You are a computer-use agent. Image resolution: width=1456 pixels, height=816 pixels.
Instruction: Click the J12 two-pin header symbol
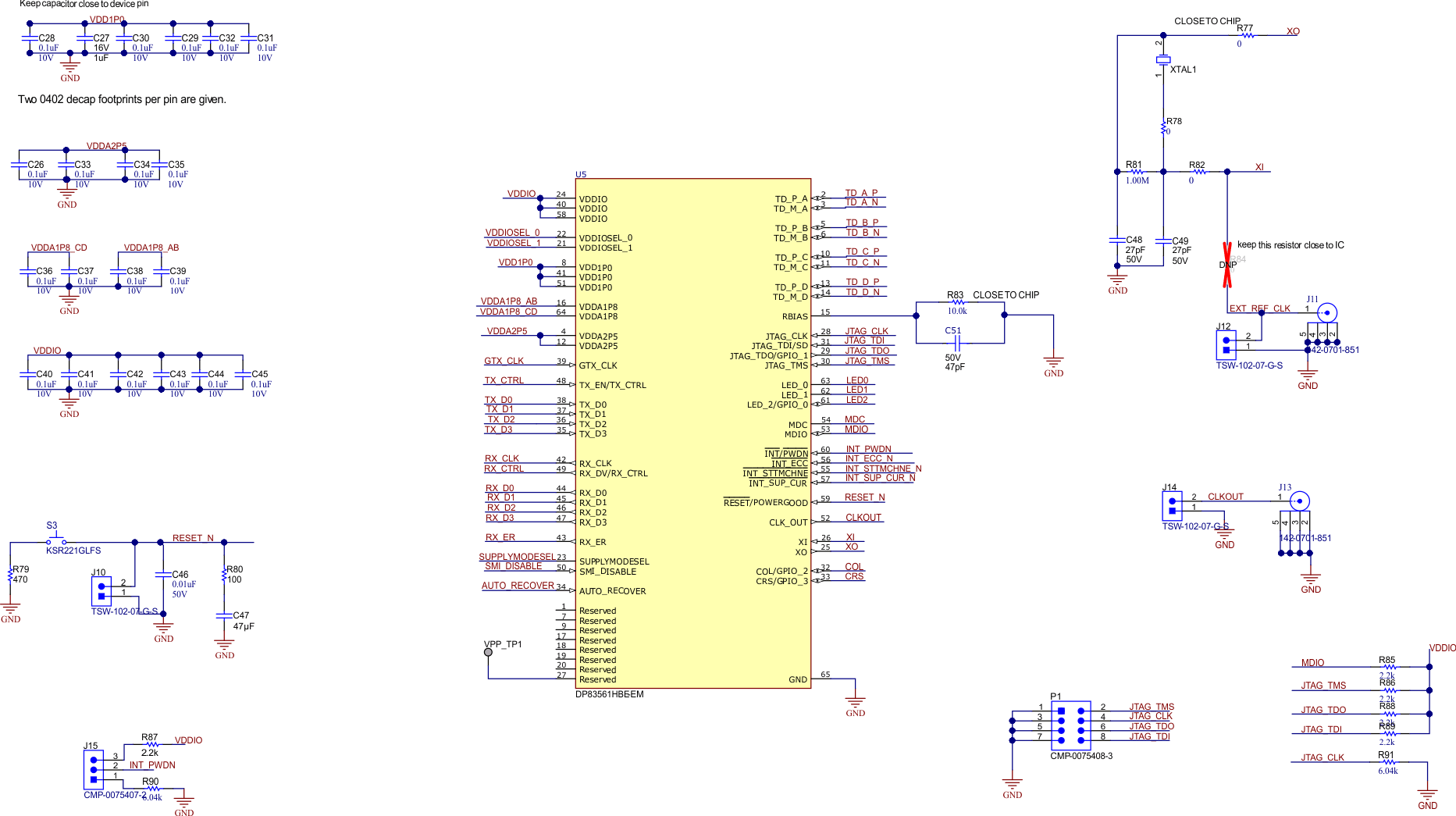point(1226,345)
